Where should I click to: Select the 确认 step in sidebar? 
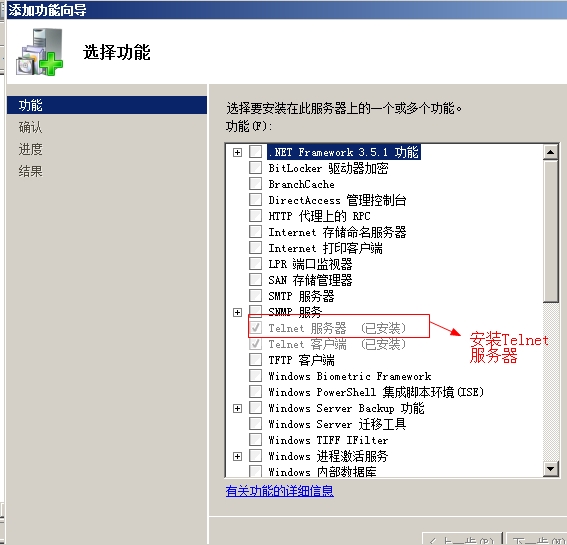pyautogui.click(x=30, y=127)
